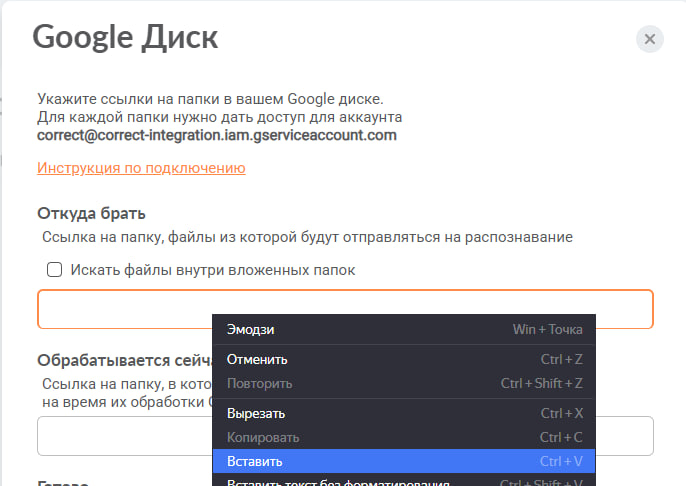Select Отменить in the context menu
This screenshot has height=486, width=686.
tap(404, 360)
